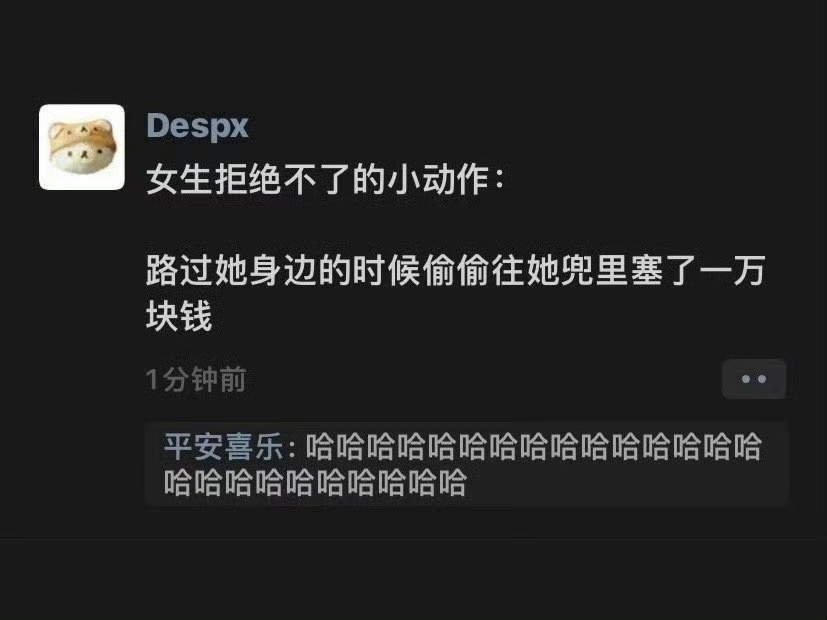Viewport: 827px width, 620px height.
Task: Click the 1分钟前 timestamp
Action: [x=196, y=379]
